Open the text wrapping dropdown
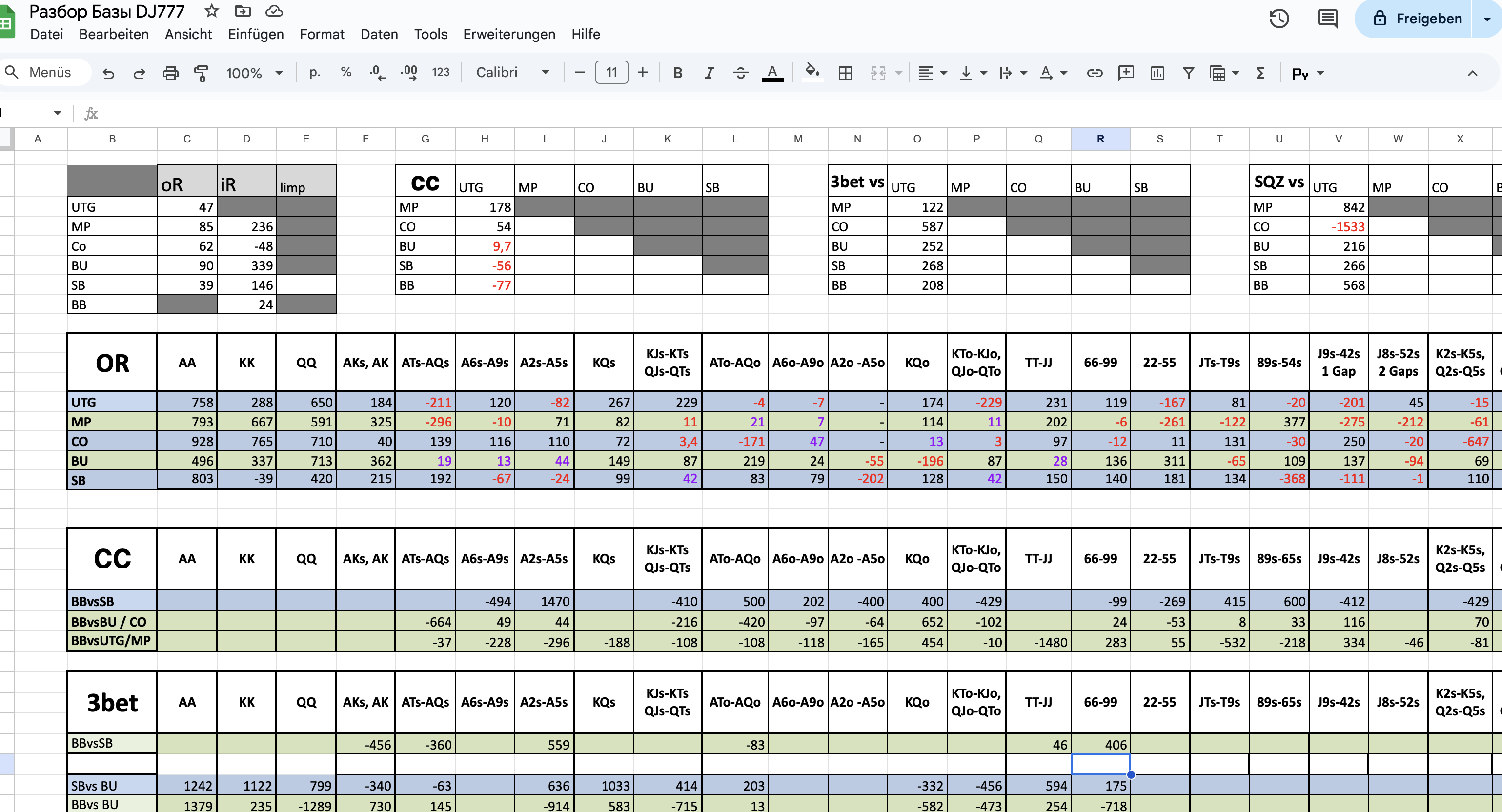 point(1013,73)
